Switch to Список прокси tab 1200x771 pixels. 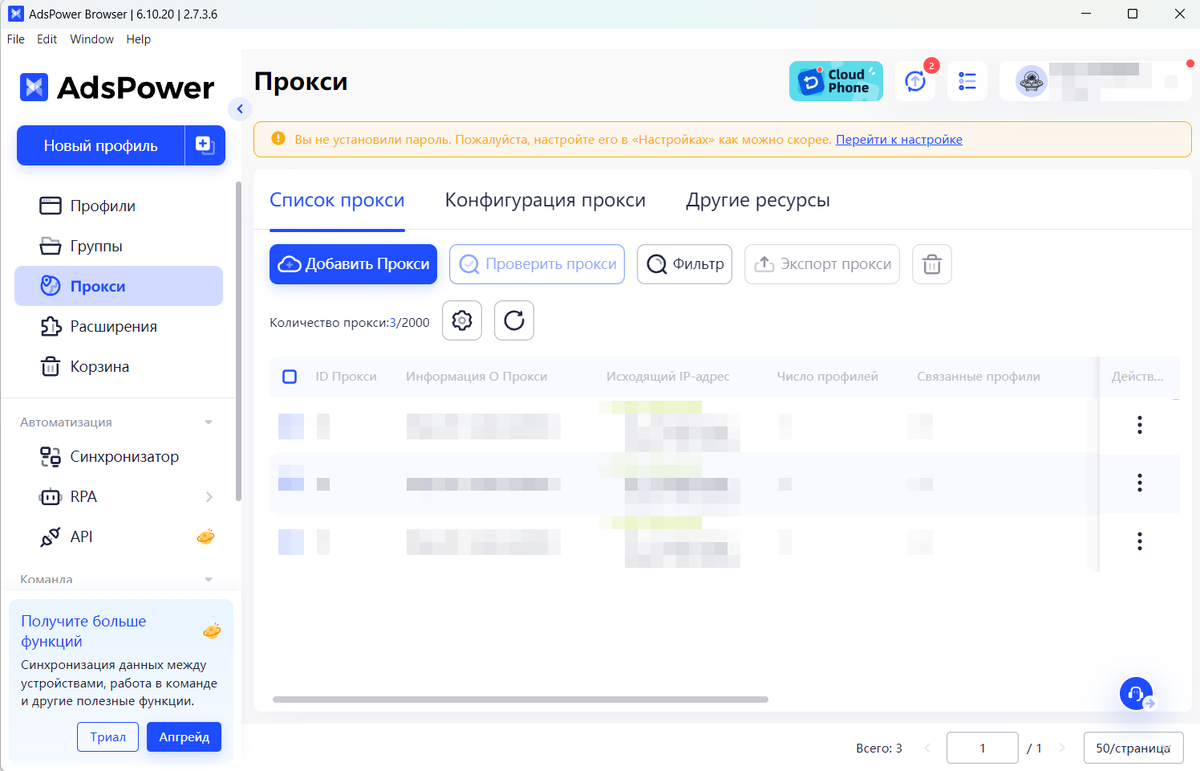click(x=337, y=200)
